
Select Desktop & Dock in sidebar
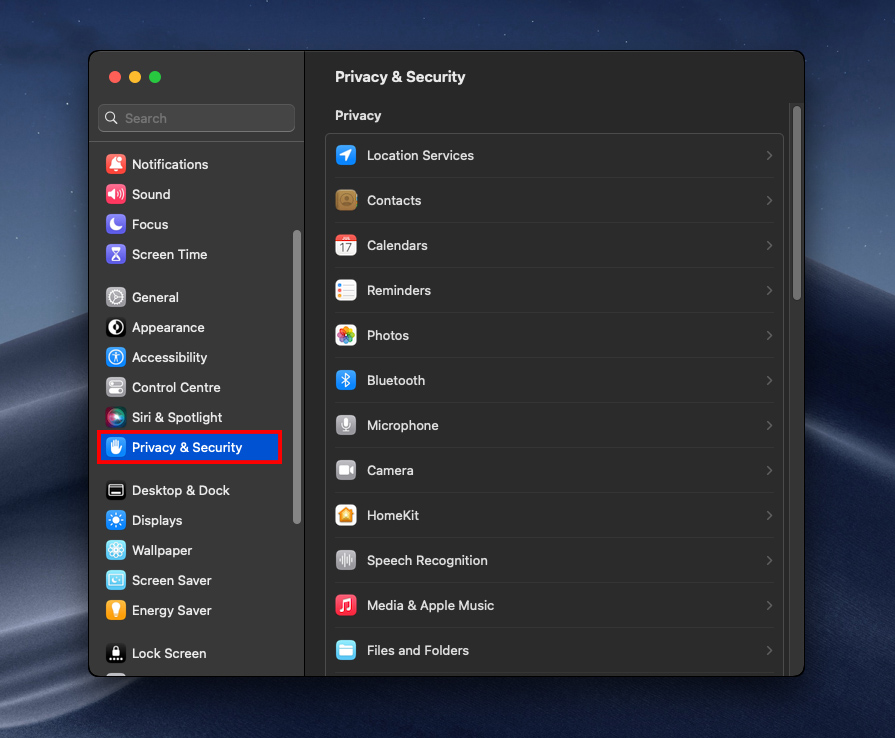click(x=180, y=490)
